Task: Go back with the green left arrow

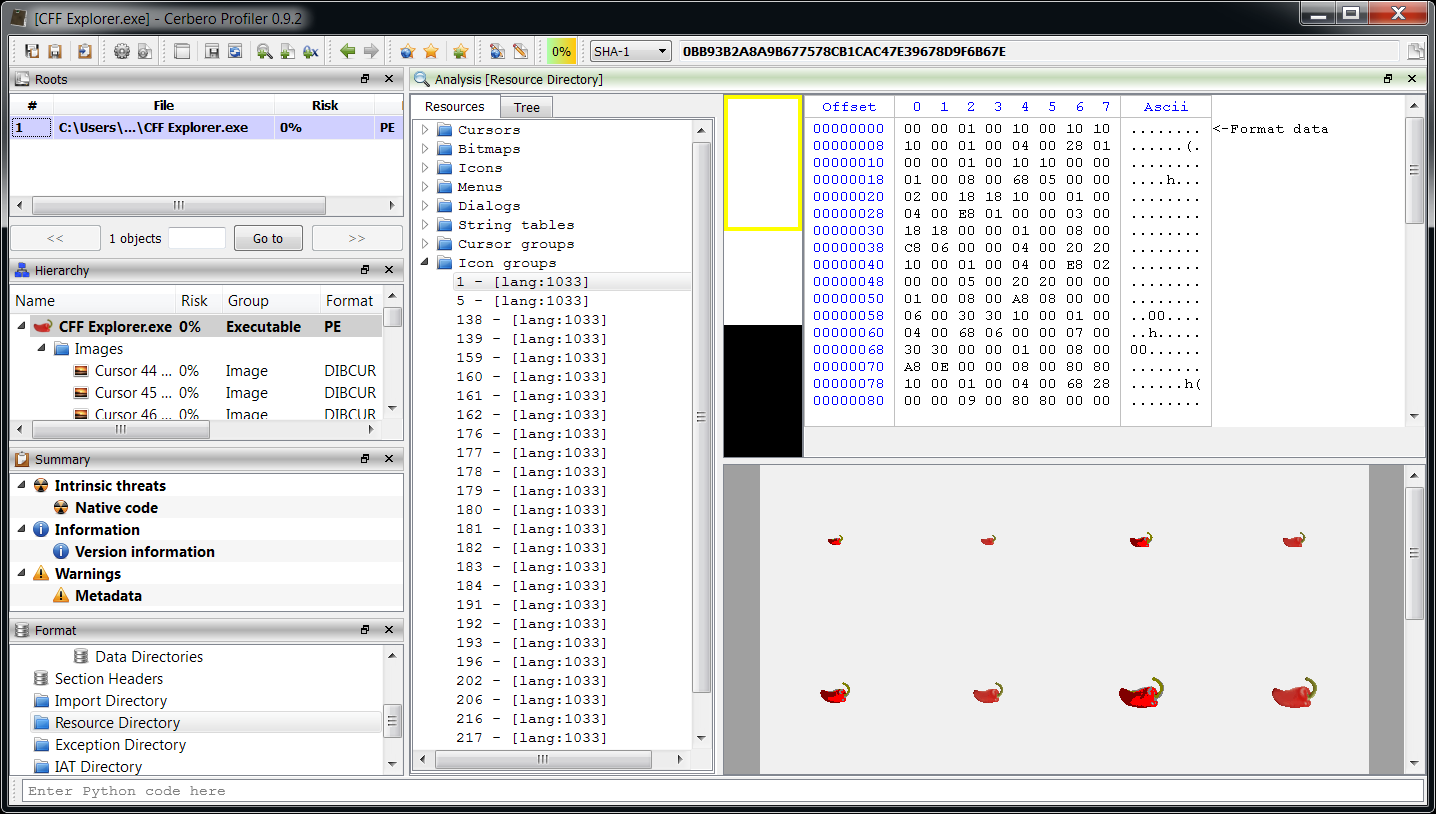Action: [348, 51]
